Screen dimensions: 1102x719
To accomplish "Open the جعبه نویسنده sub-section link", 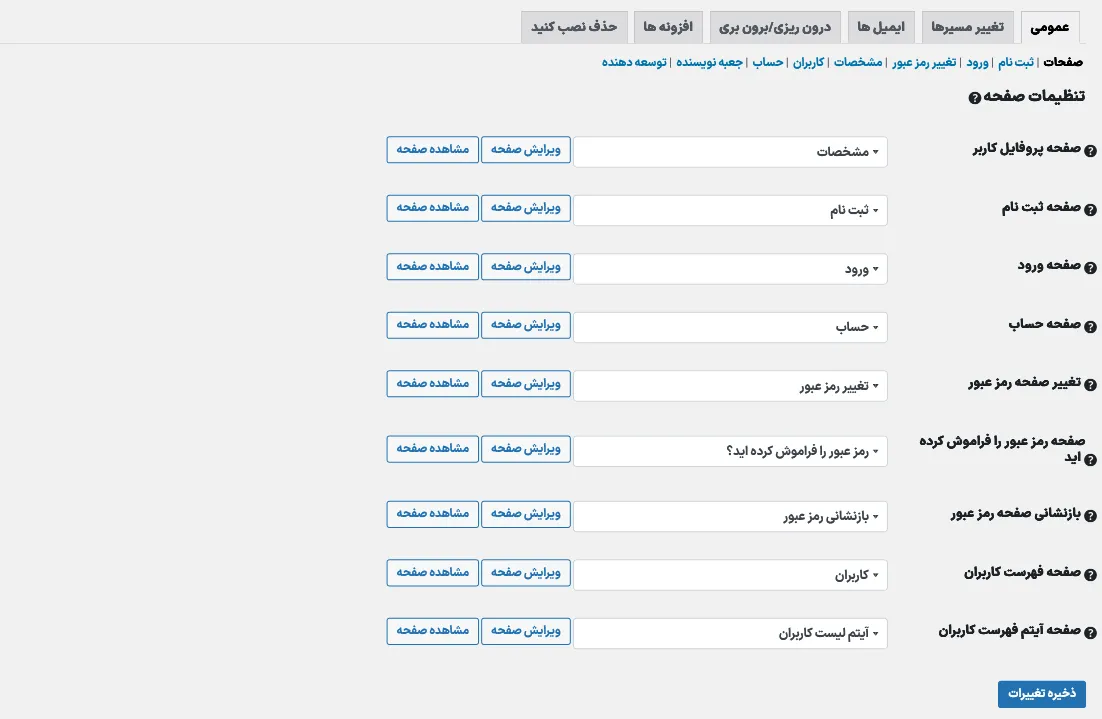I will coord(709,63).
